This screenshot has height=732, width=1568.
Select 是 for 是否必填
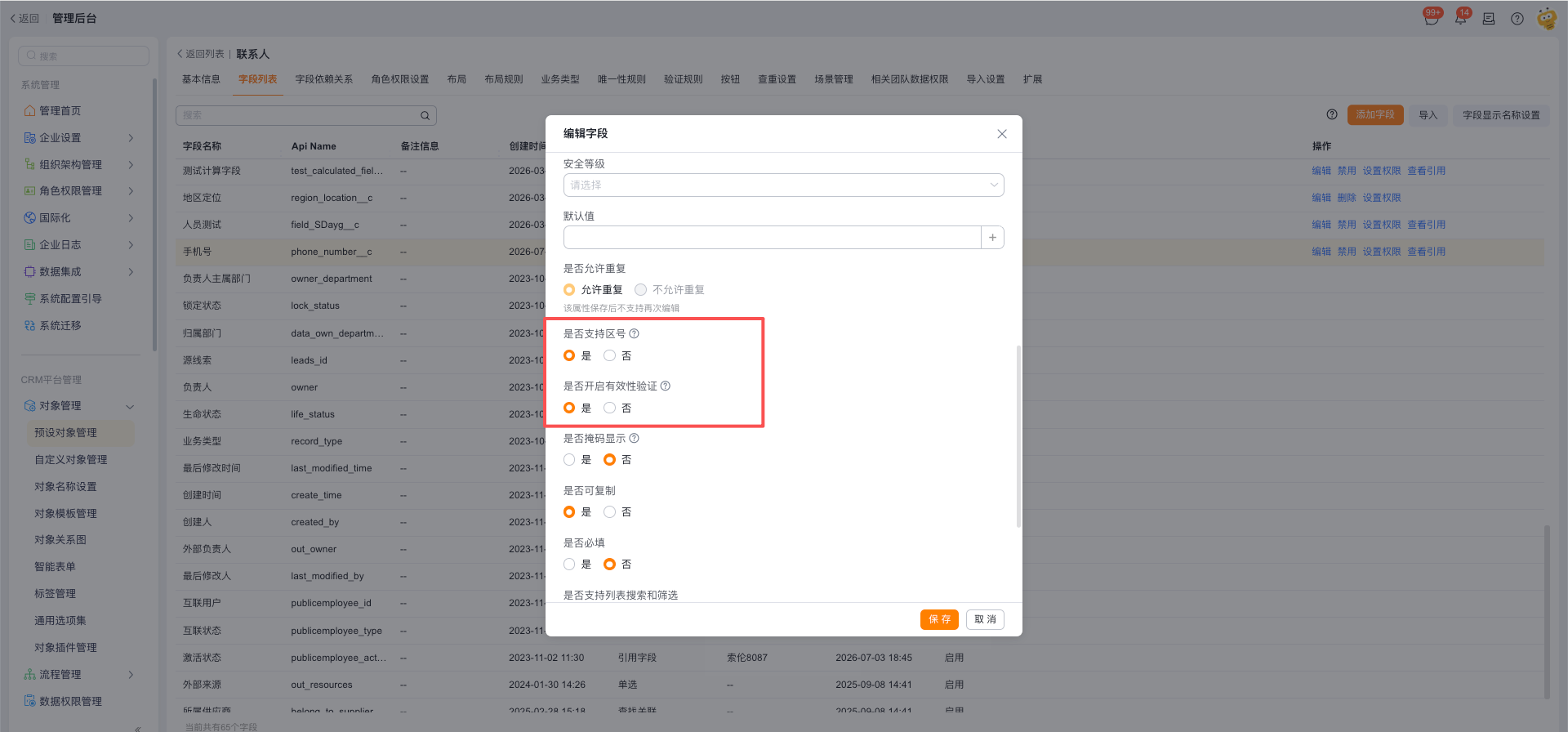pyautogui.click(x=569, y=565)
